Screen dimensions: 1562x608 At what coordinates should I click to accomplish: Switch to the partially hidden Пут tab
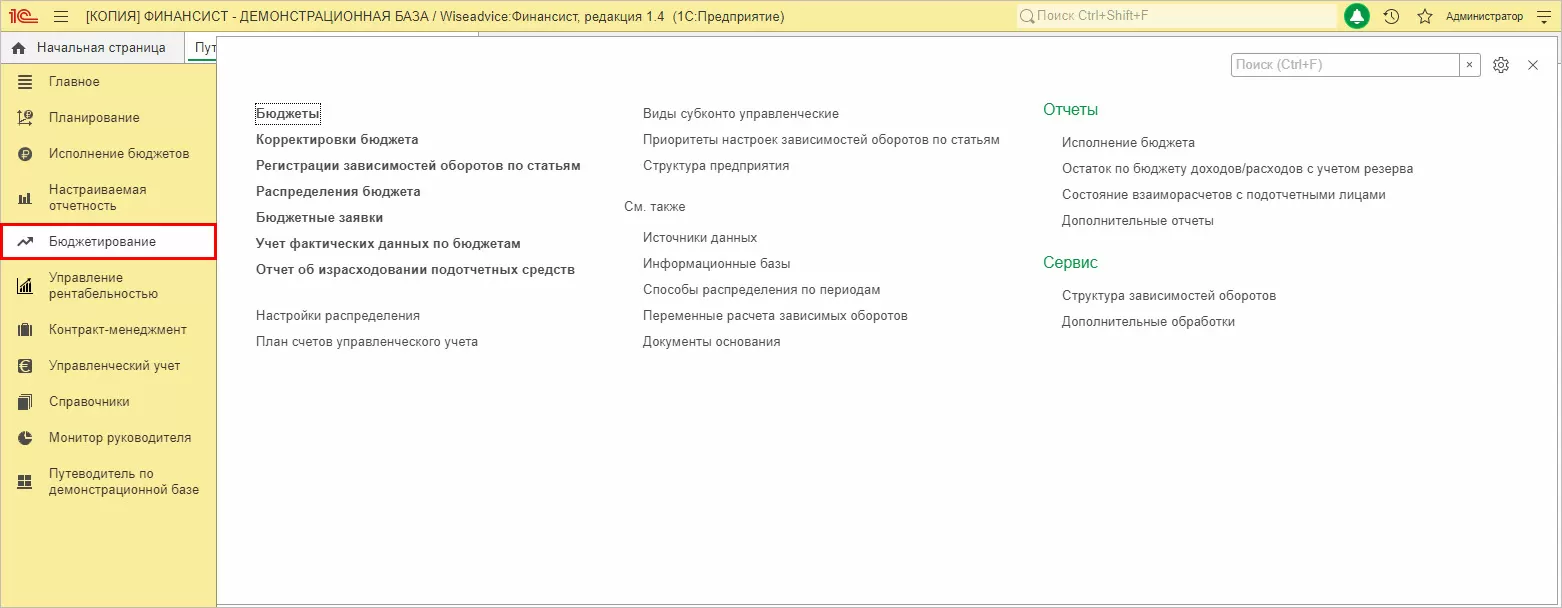[204, 47]
